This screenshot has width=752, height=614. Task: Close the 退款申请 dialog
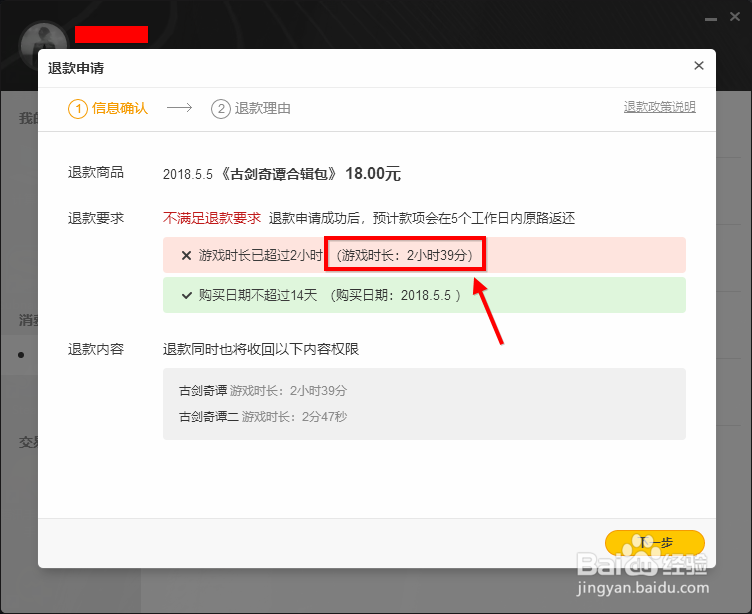click(699, 66)
